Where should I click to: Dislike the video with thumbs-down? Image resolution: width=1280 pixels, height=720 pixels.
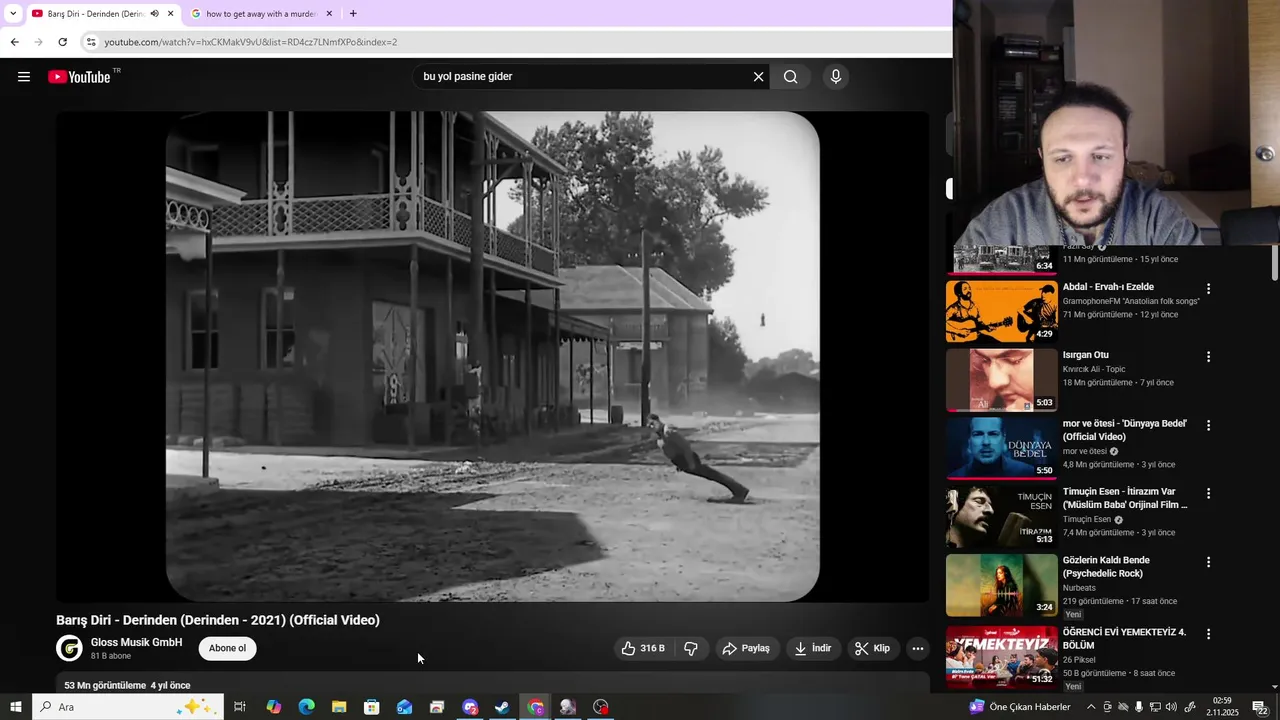691,648
